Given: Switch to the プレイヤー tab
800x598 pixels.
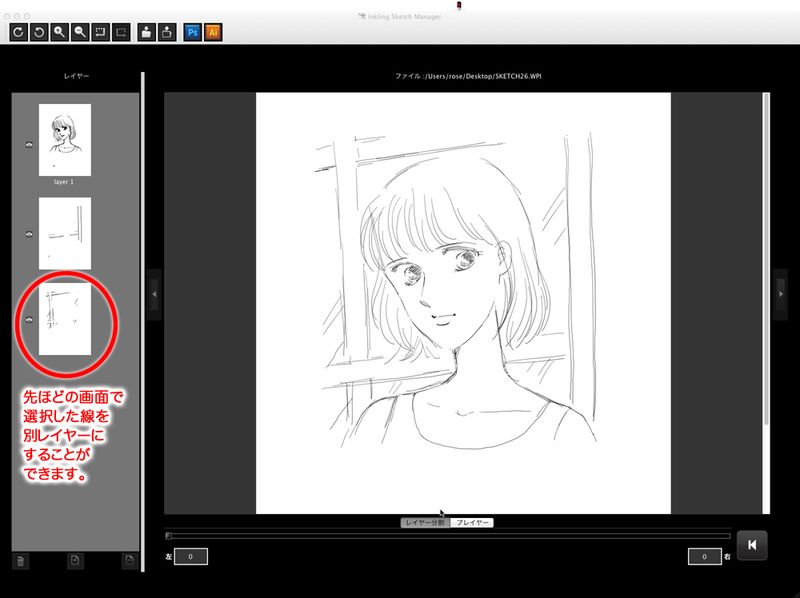Looking at the screenshot, I should (472, 522).
